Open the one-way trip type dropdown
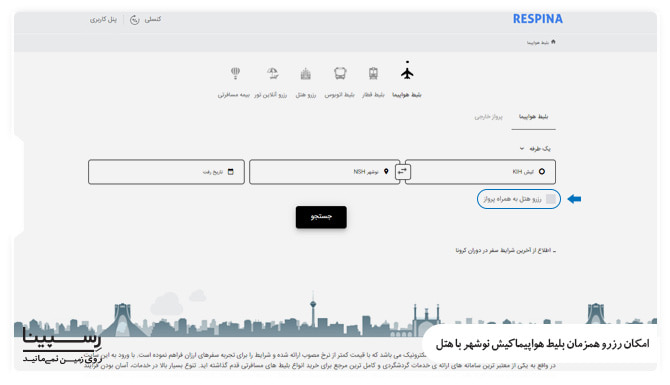Viewport: 670px width, 385px height. coord(535,149)
